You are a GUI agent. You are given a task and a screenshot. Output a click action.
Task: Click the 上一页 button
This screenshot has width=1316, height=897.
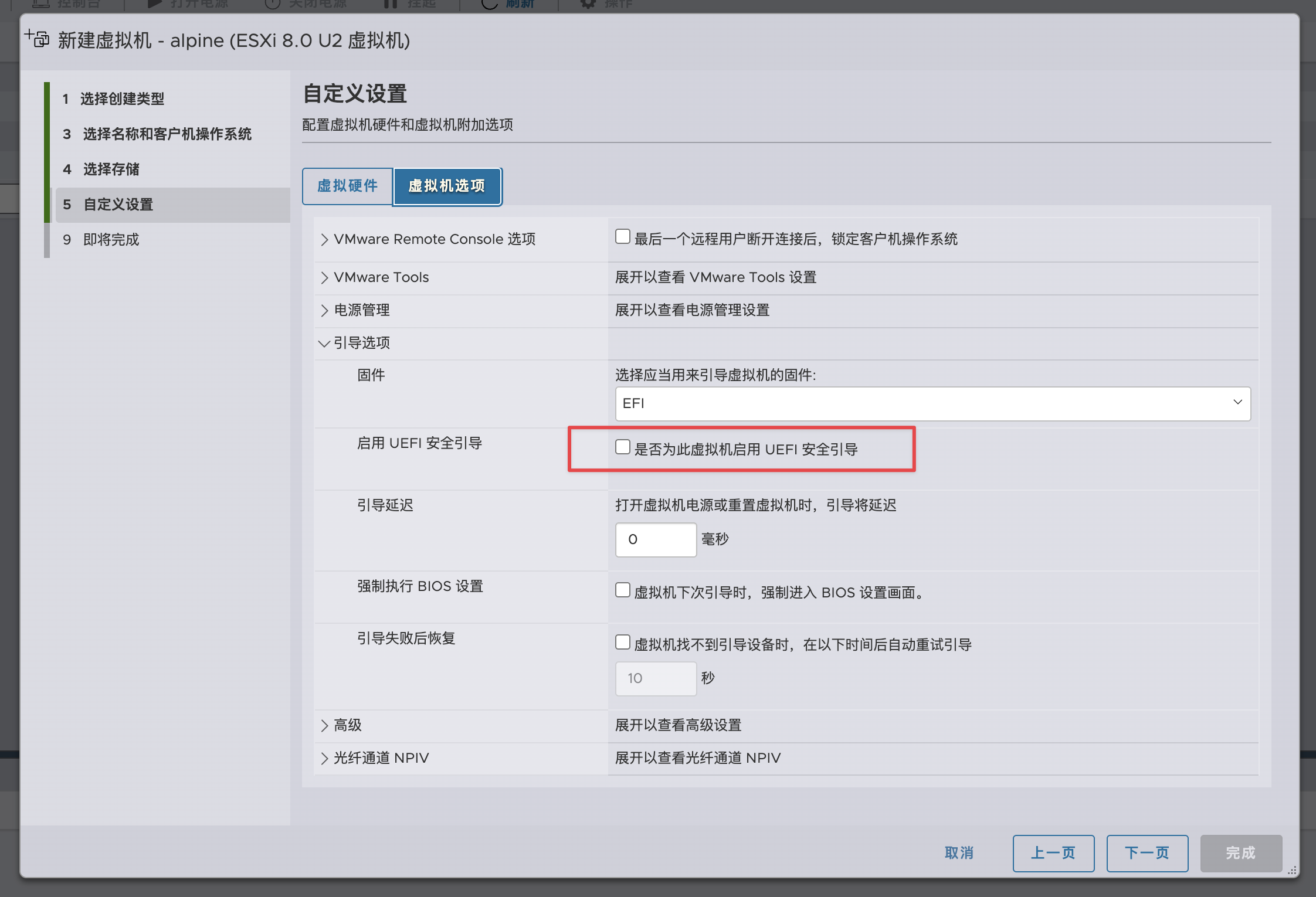click(1053, 853)
